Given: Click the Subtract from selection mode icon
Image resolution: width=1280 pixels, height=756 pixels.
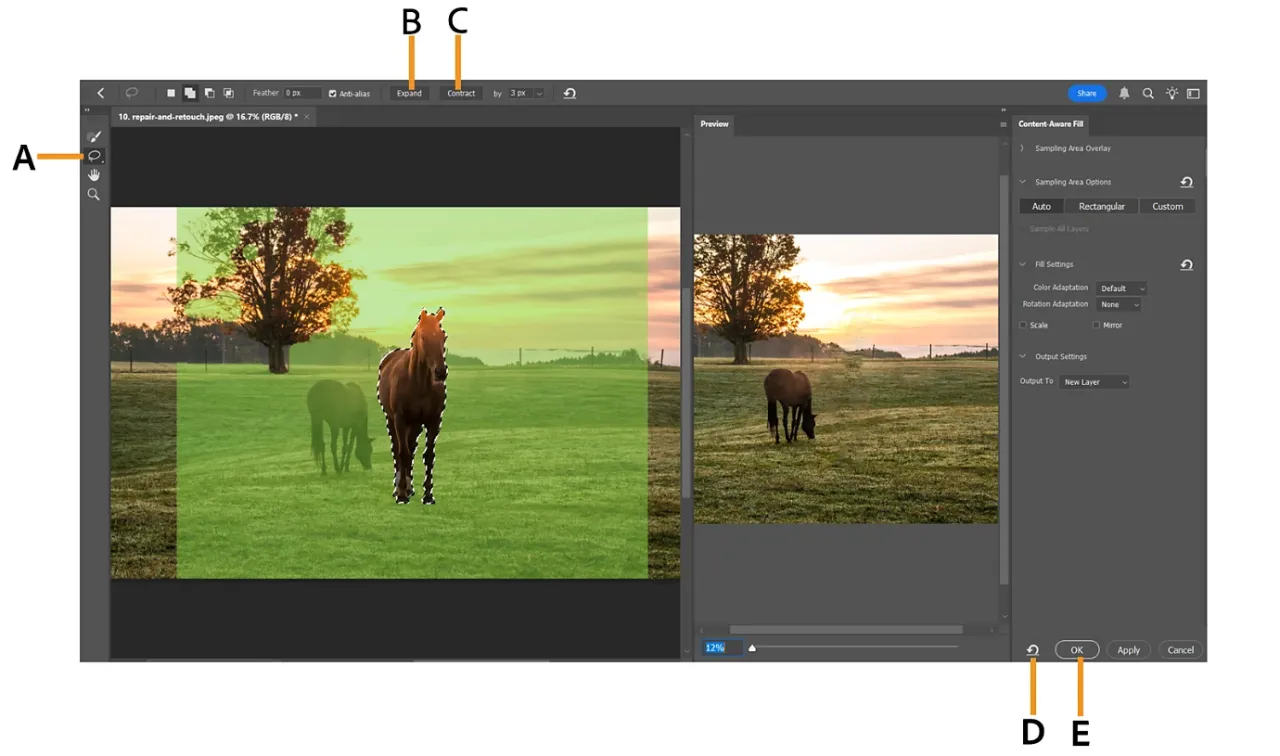Looking at the screenshot, I should [209, 92].
